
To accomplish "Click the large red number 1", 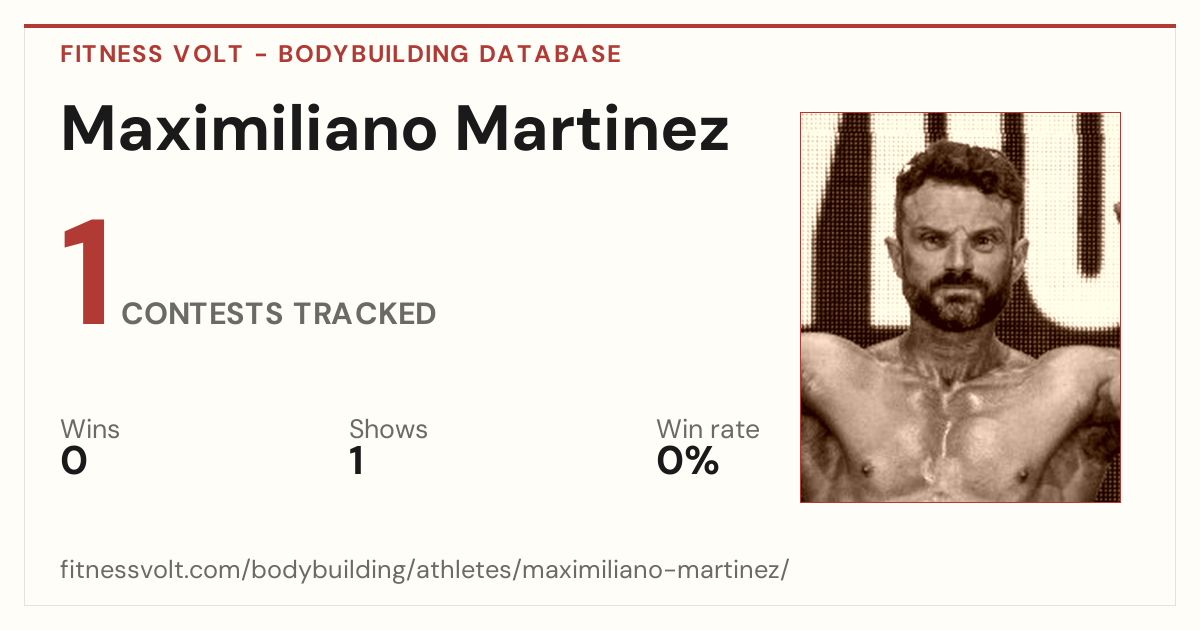I will pos(85,273).
